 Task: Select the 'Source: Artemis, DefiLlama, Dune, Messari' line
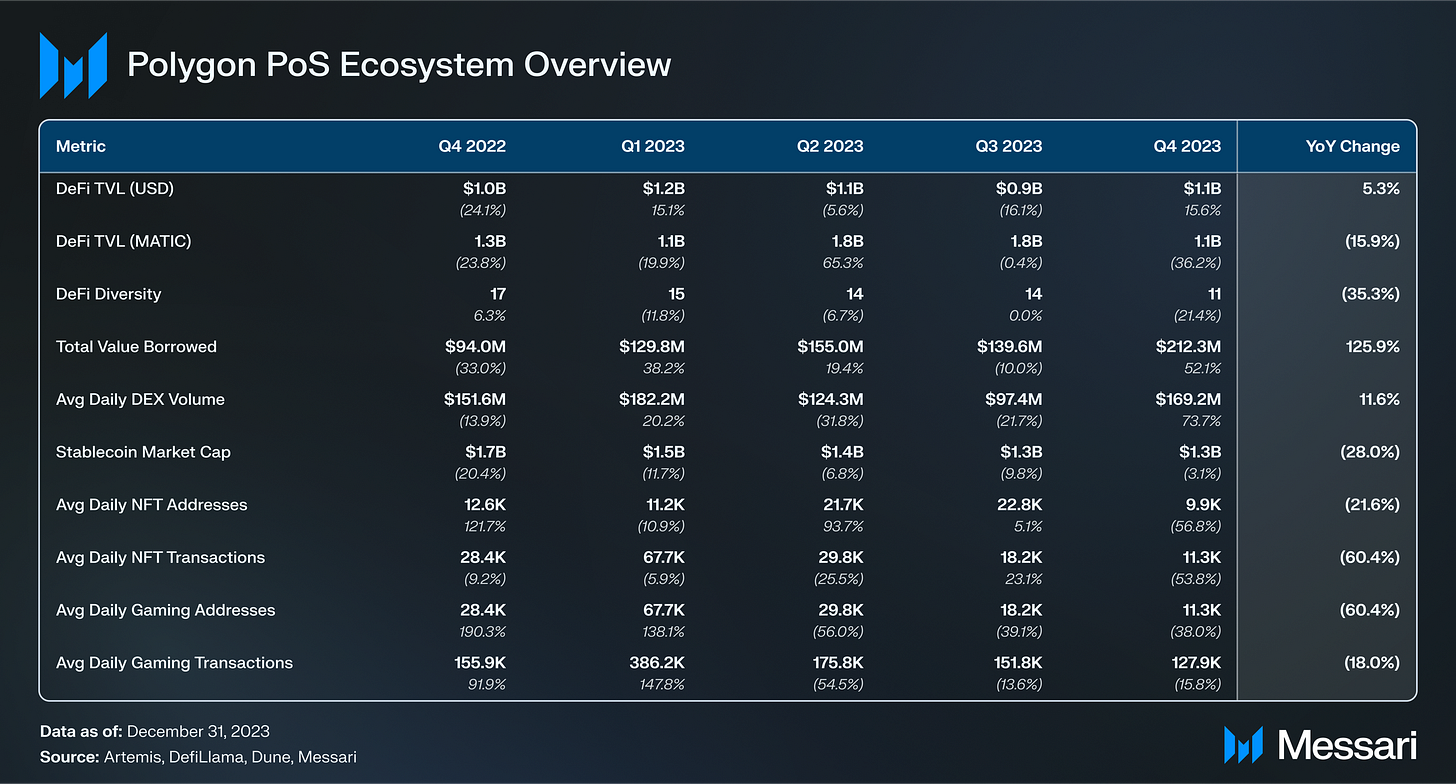pyautogui.click(x=198, y=757)
